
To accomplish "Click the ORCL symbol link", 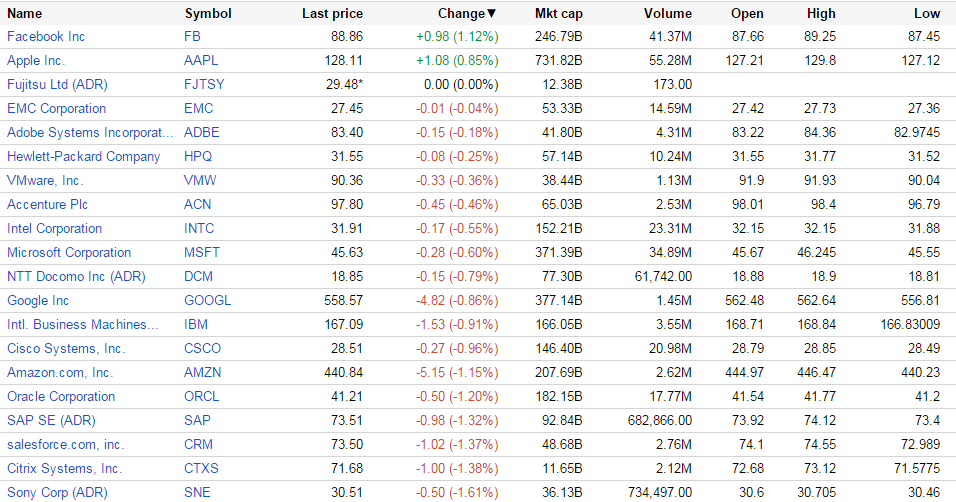I will click(x=203, y=396).
